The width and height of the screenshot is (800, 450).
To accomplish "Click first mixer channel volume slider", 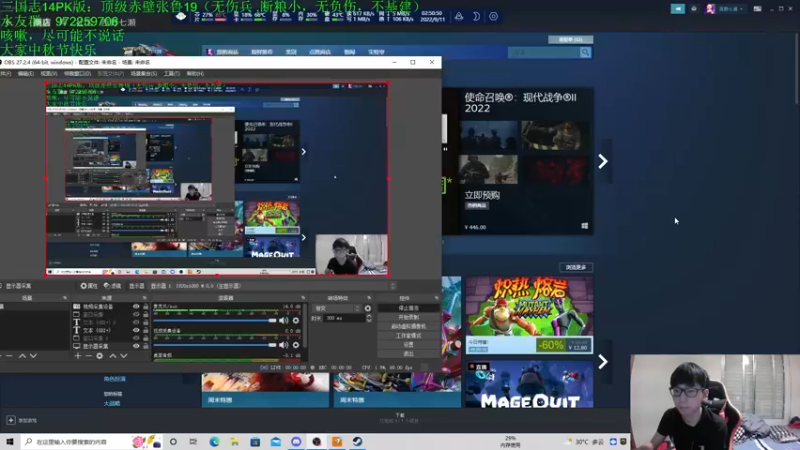I will point(214,320).
